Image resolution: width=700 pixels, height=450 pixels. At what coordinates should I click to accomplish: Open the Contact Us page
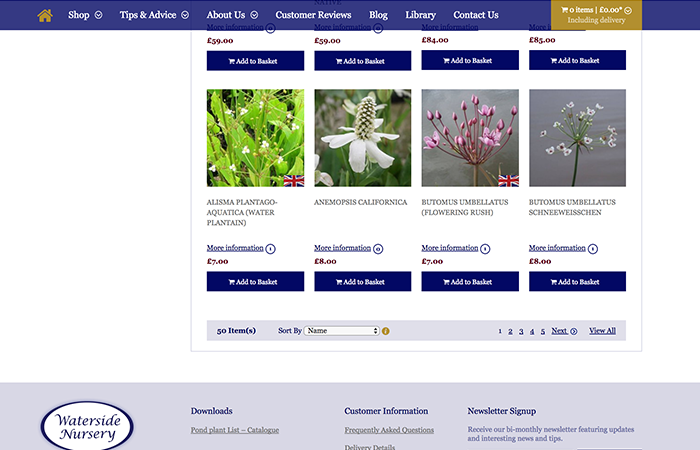pyautogui.click(x=476, y=15)
